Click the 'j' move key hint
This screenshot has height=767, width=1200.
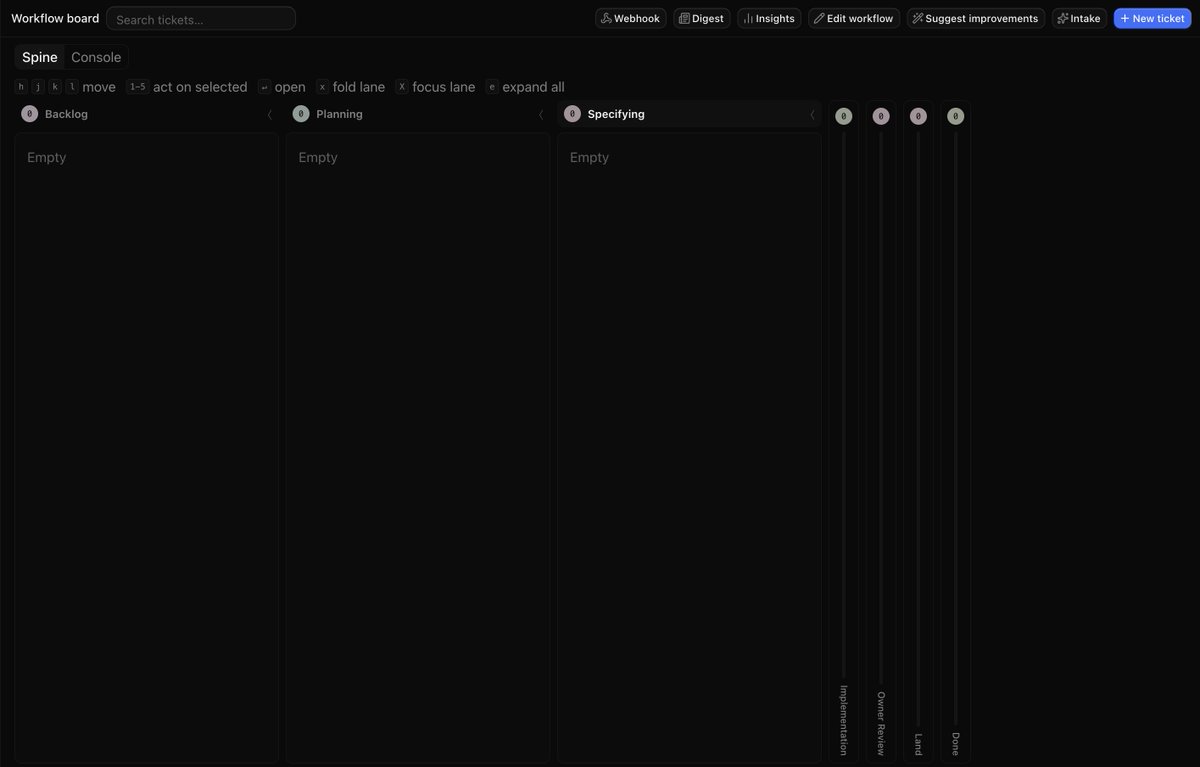click(x=38, y=87)
